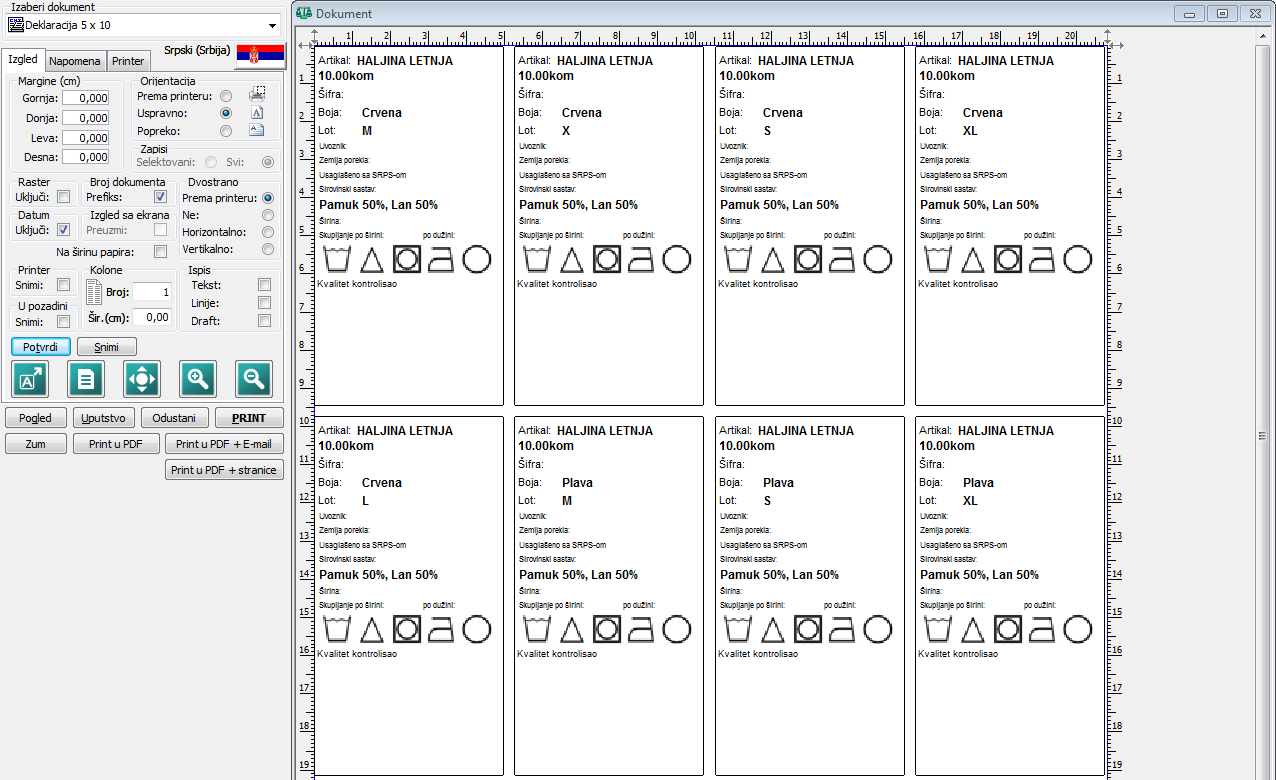Select the Popreko orientation radio button
The height and width of the screenshot is (780, 1276).
coord(226,131)
